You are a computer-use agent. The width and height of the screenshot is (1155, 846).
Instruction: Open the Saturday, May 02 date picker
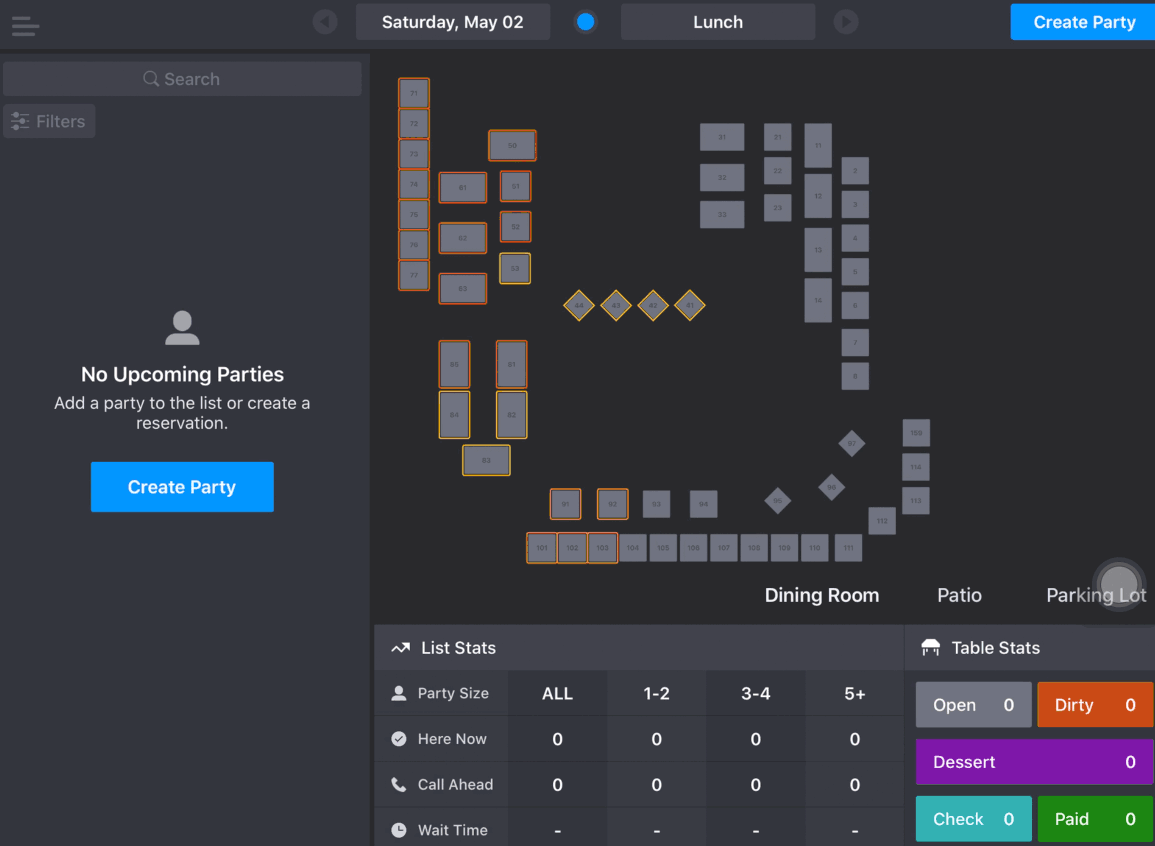click(x=452, y=22)
